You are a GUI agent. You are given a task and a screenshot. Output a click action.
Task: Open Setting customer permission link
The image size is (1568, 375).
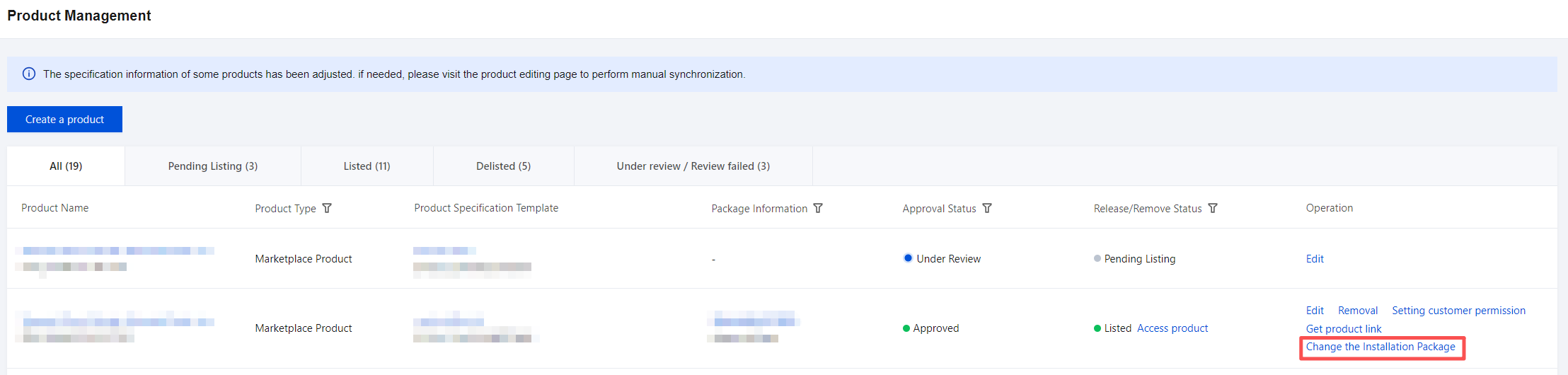pos(1458,311)
